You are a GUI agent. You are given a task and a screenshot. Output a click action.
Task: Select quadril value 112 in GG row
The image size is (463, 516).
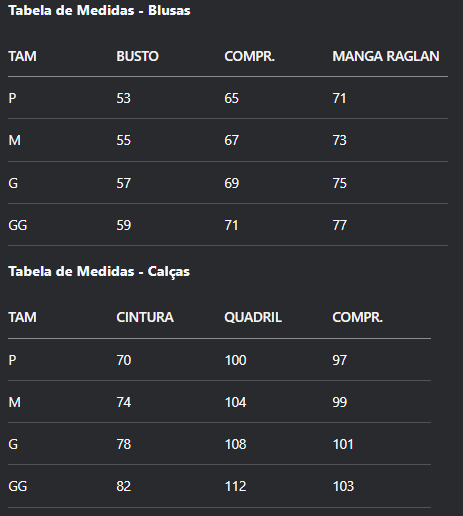point(235,486)
